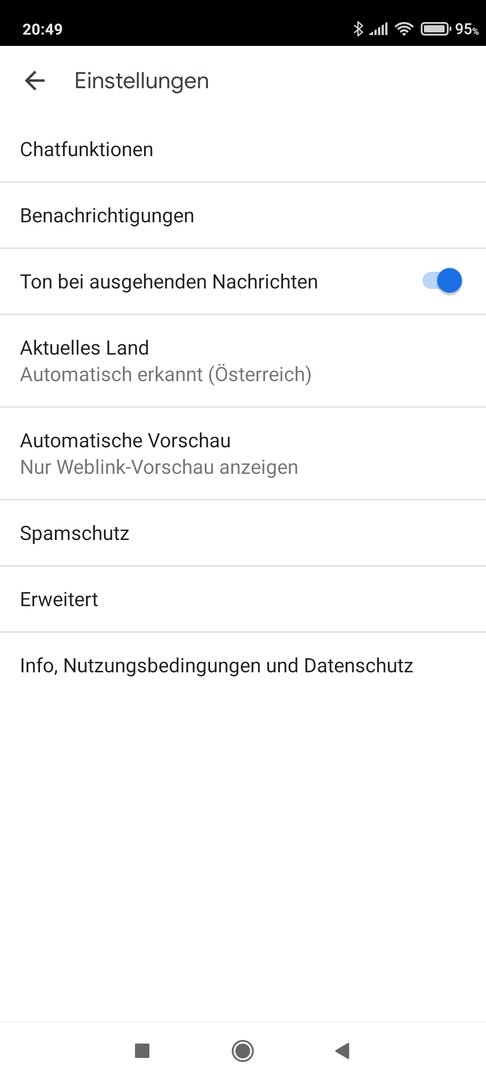The height and width of the screenshot is (1080, 486).
Task: Open the Chatfunktionen settings
Action: pyautogui.click(x=243, y=149)
